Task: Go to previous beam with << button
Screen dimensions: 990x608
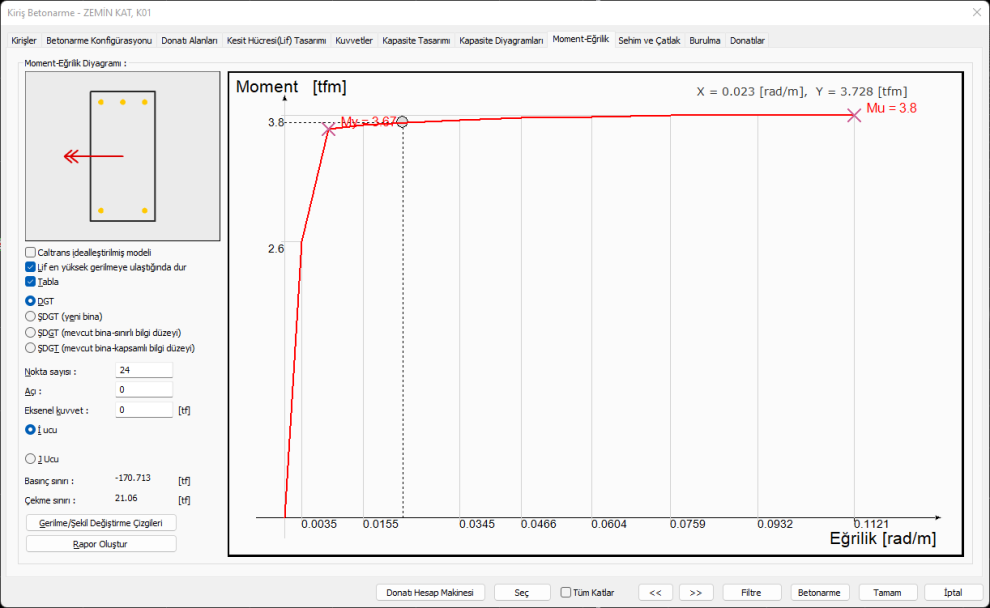Action: [x=655, y=592]
